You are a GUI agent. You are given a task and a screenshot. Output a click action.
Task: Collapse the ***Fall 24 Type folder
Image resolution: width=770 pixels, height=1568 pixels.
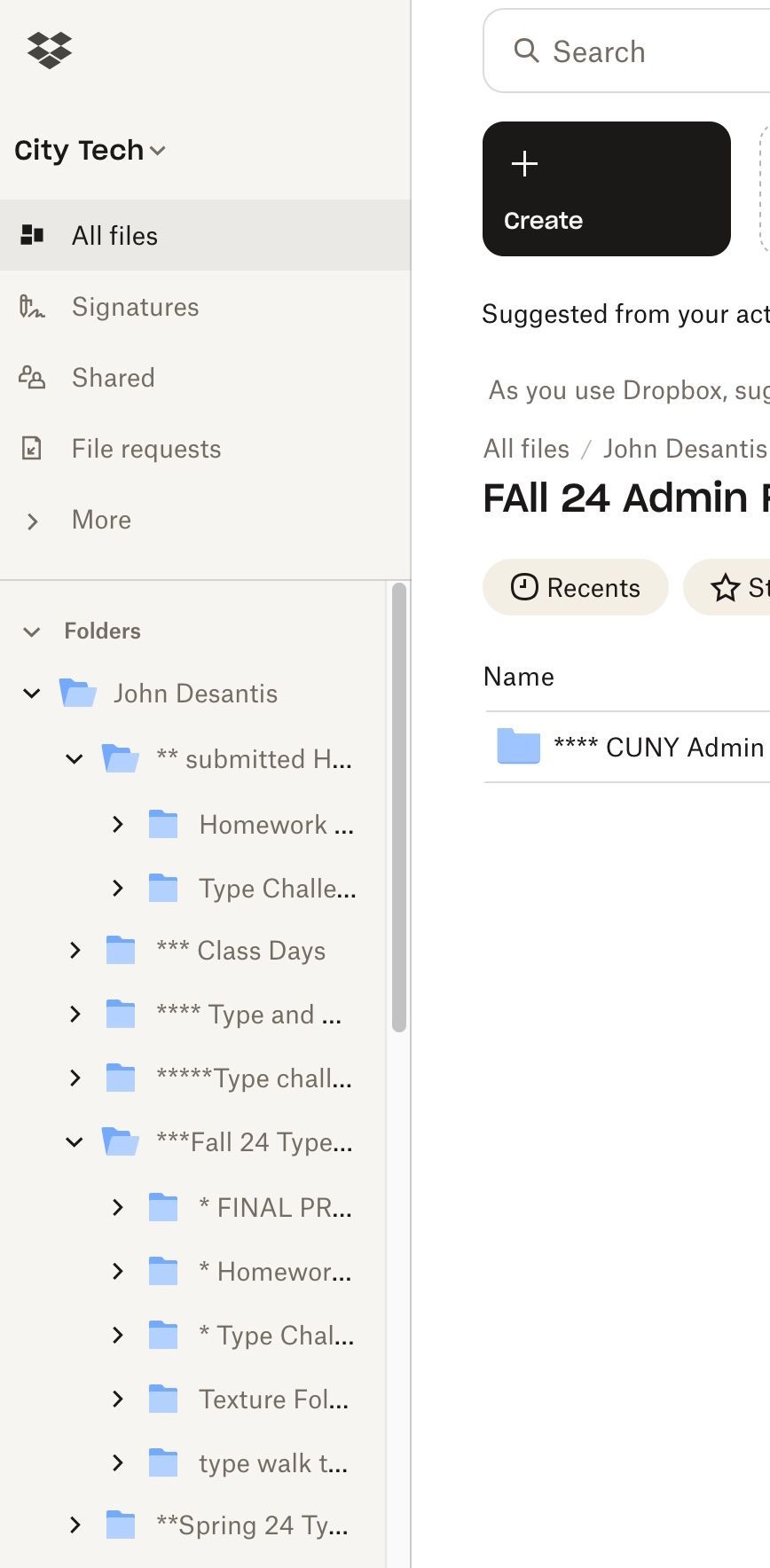75,1142
